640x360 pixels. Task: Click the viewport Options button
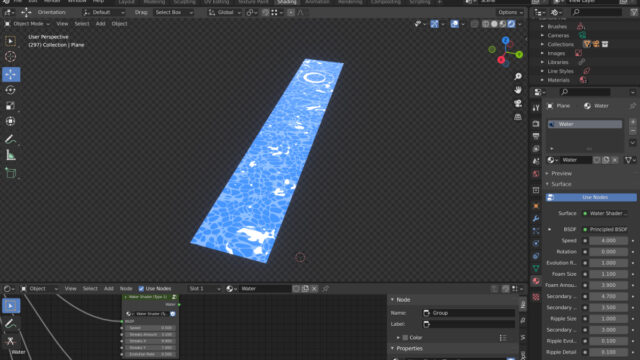click(x=510, y=13)
